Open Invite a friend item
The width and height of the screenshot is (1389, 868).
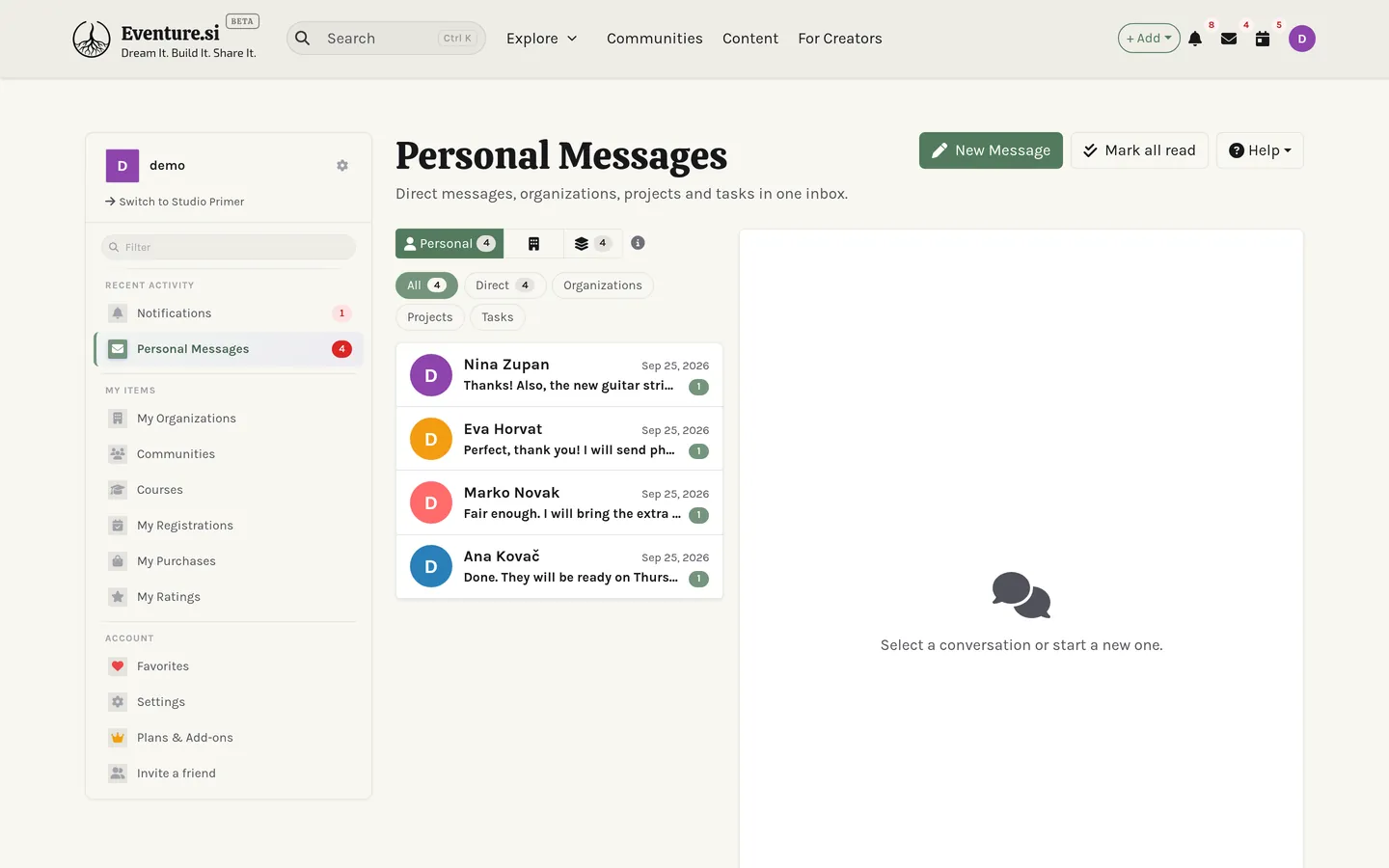(x=229, y=773)
